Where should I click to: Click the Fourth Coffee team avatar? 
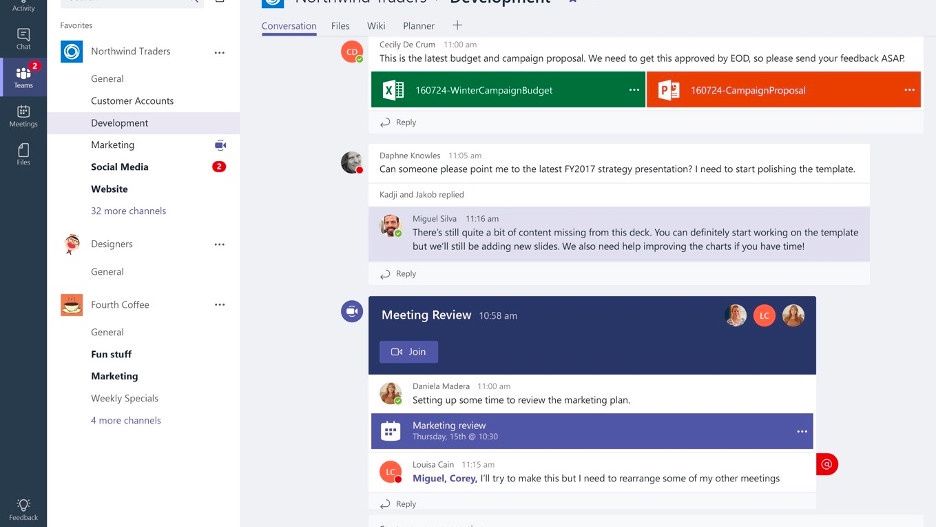[x=72, y=304]
